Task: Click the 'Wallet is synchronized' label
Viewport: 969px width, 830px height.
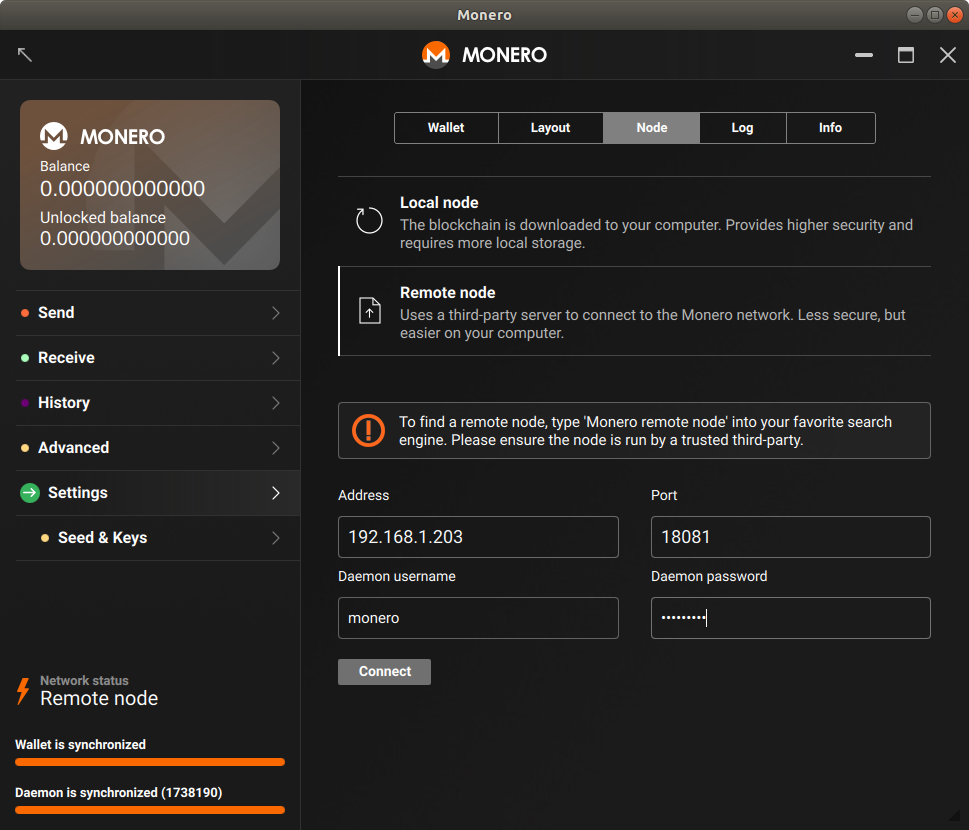Action: pyautogui.click(x=80, y=745)
